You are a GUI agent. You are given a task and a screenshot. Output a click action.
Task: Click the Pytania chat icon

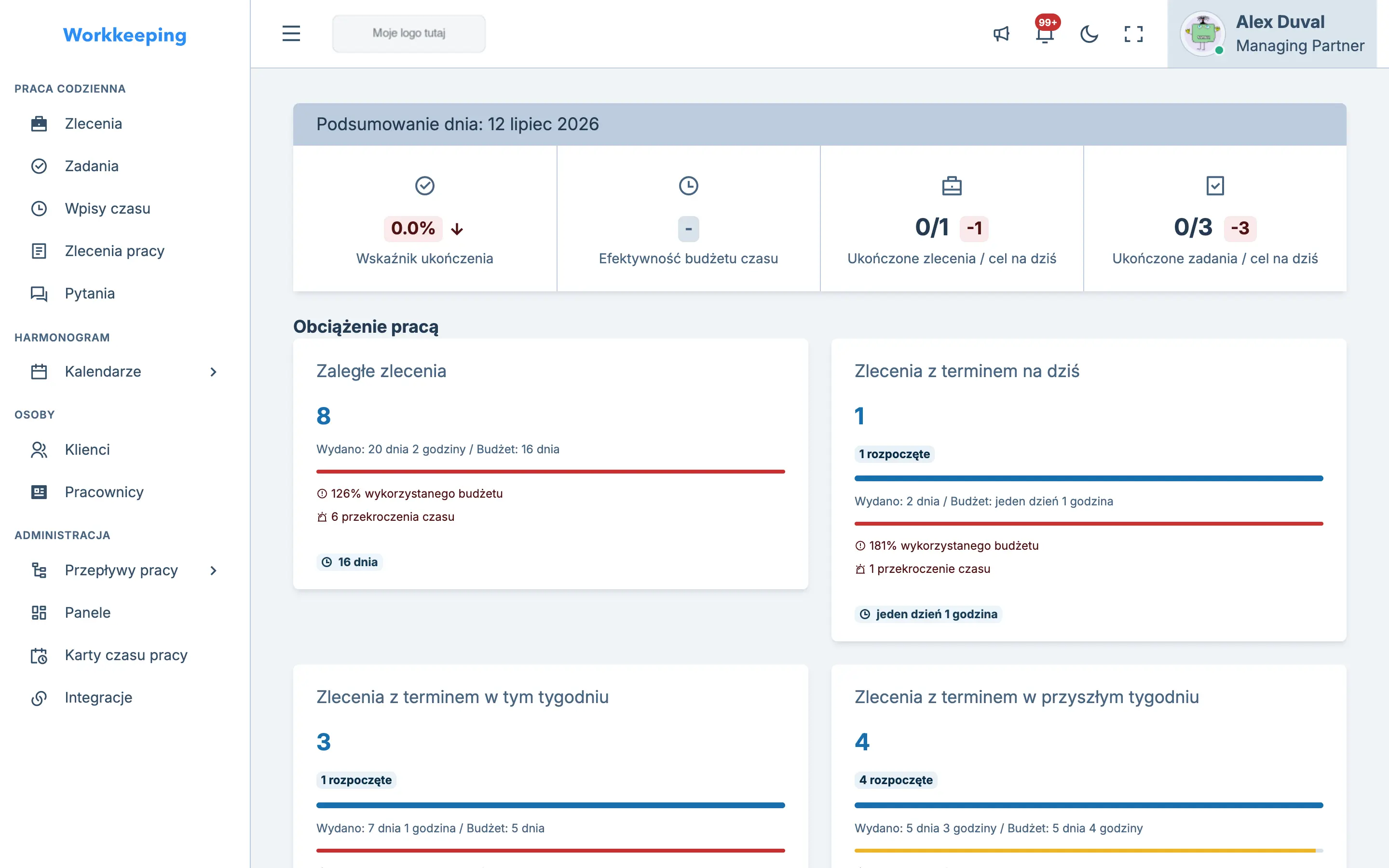click(x=39, y=293)
